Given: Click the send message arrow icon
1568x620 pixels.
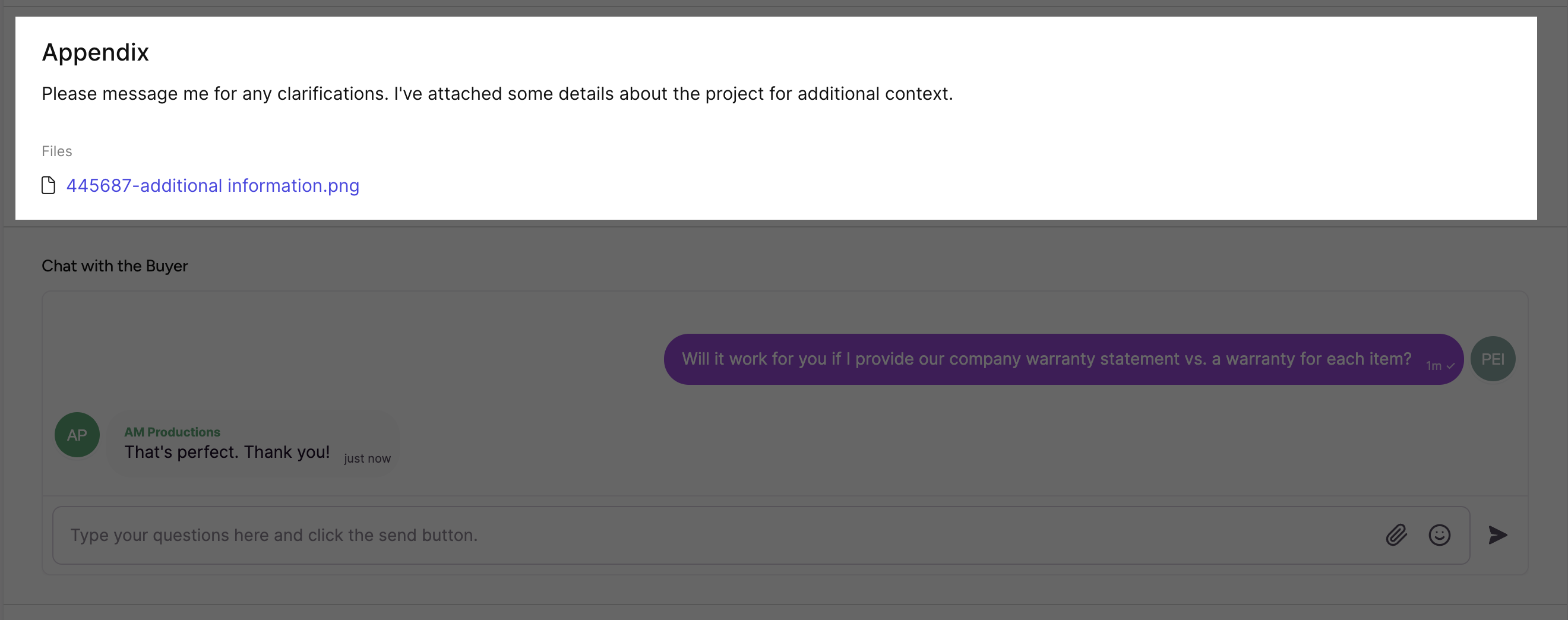Looking at the screenshot, I should [1497, 535].
